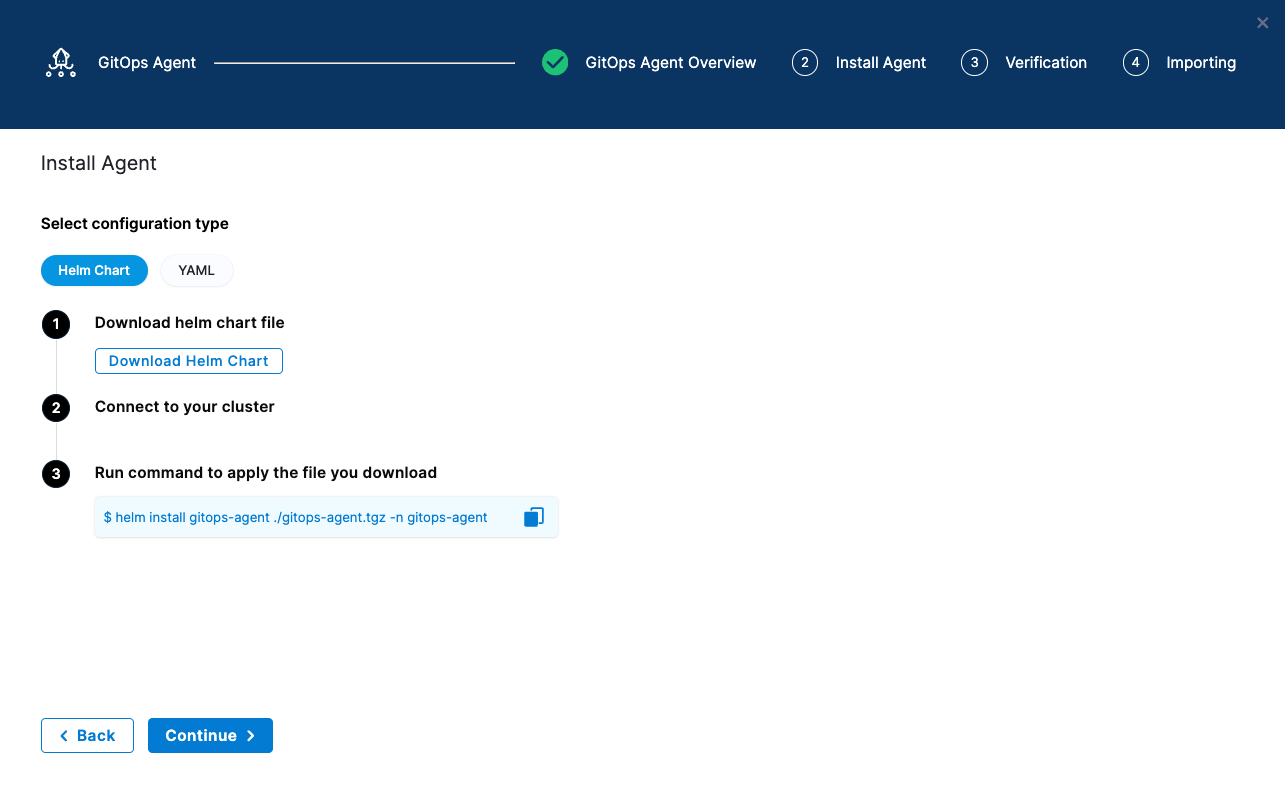The image size is (1285, 786).
Task: Download the Helm Chart file
Action: click(188, 360)
